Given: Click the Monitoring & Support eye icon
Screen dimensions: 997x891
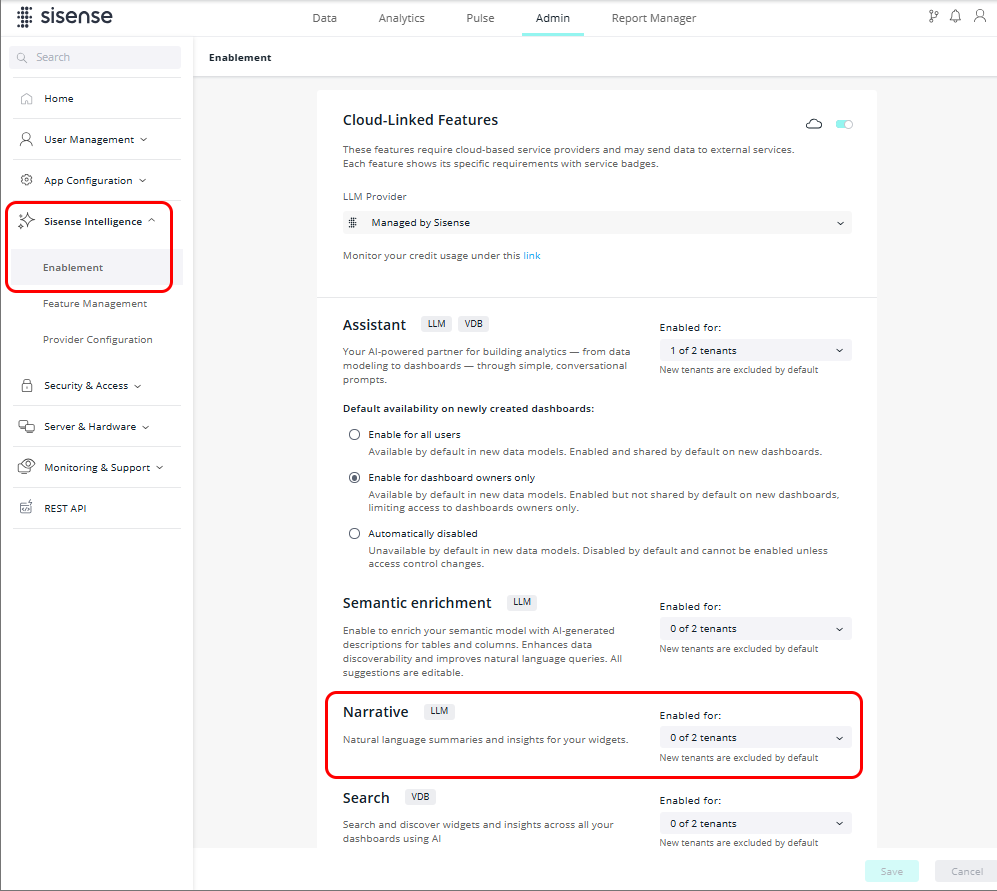Looking at the screenshot, I should [x=27, y=467].
